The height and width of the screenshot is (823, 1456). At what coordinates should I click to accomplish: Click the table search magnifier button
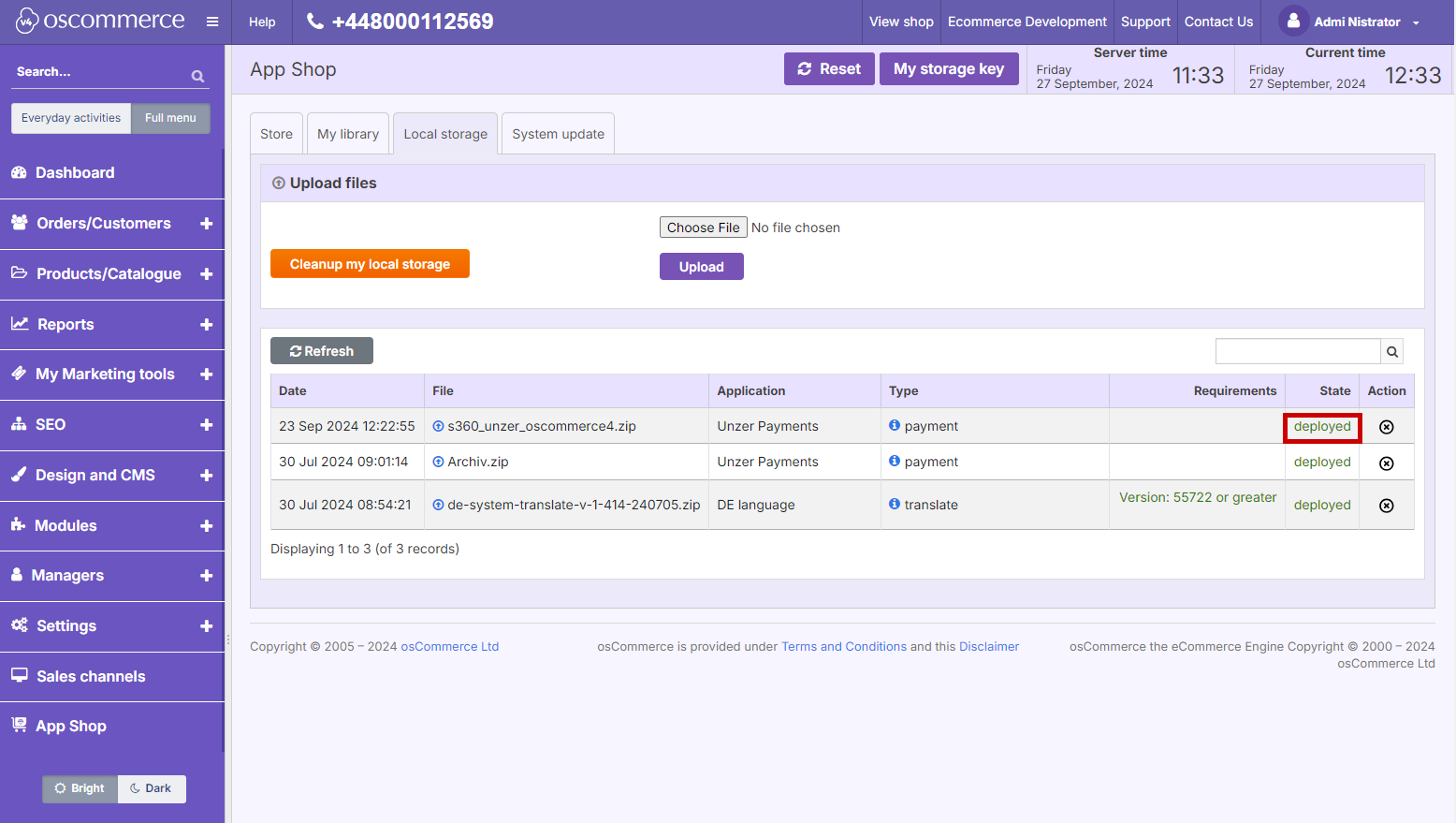pyautogui.click(x=1392, y=351)
